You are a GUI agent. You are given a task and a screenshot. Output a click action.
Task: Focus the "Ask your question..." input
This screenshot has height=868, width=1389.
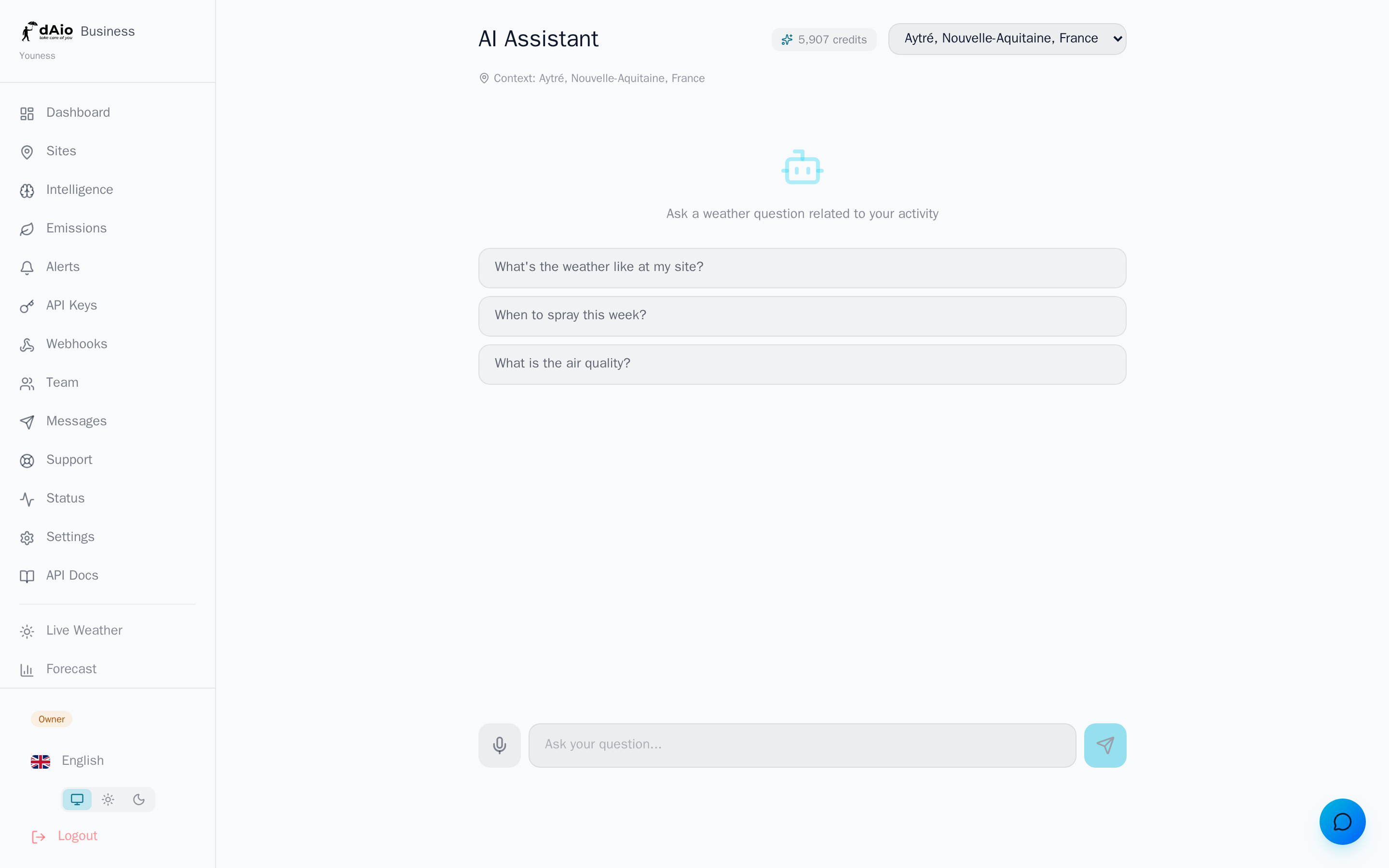[x=802, y=745]
